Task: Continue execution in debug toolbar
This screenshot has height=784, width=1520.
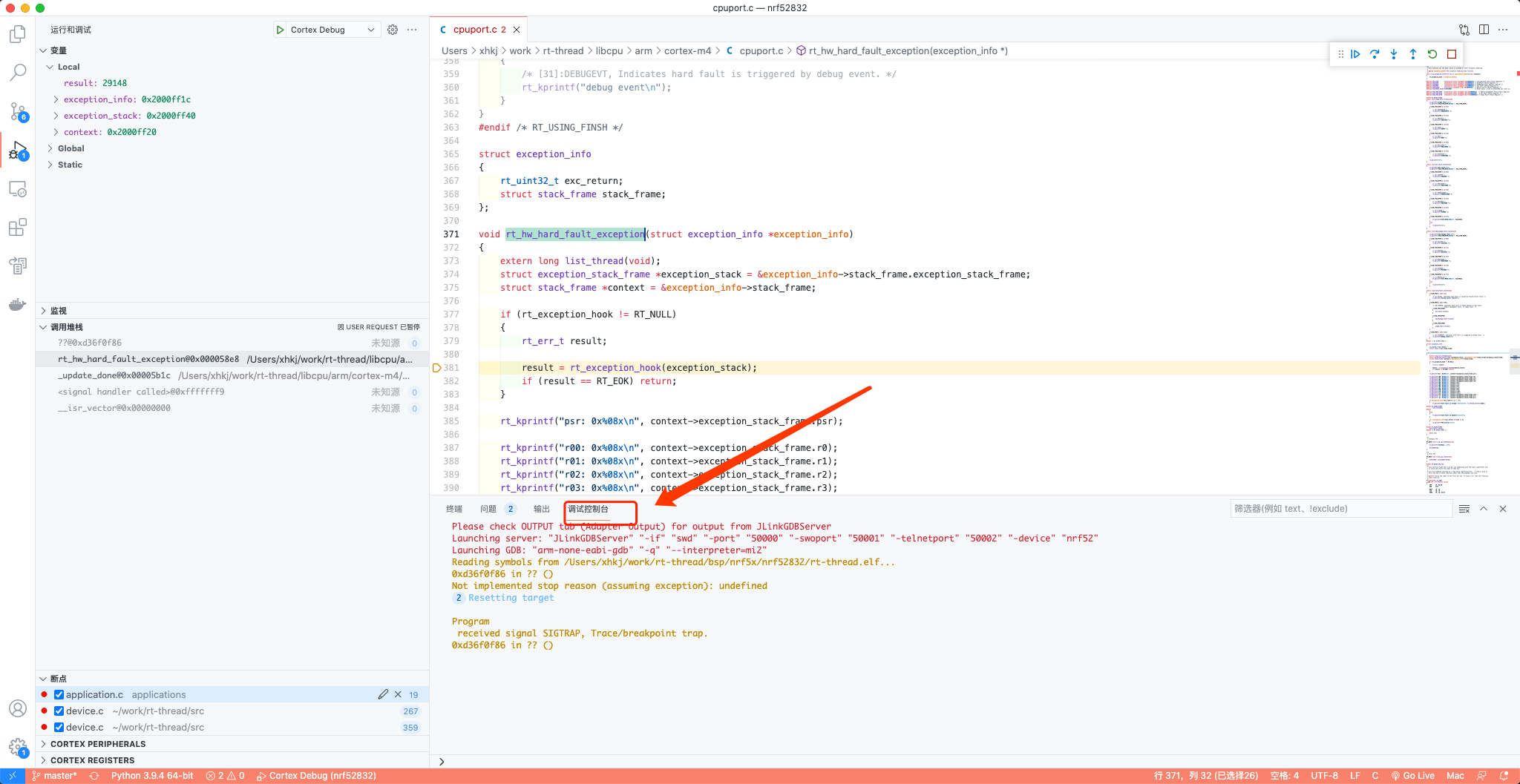Action: pyautogui.click(x=1355, y=54)
